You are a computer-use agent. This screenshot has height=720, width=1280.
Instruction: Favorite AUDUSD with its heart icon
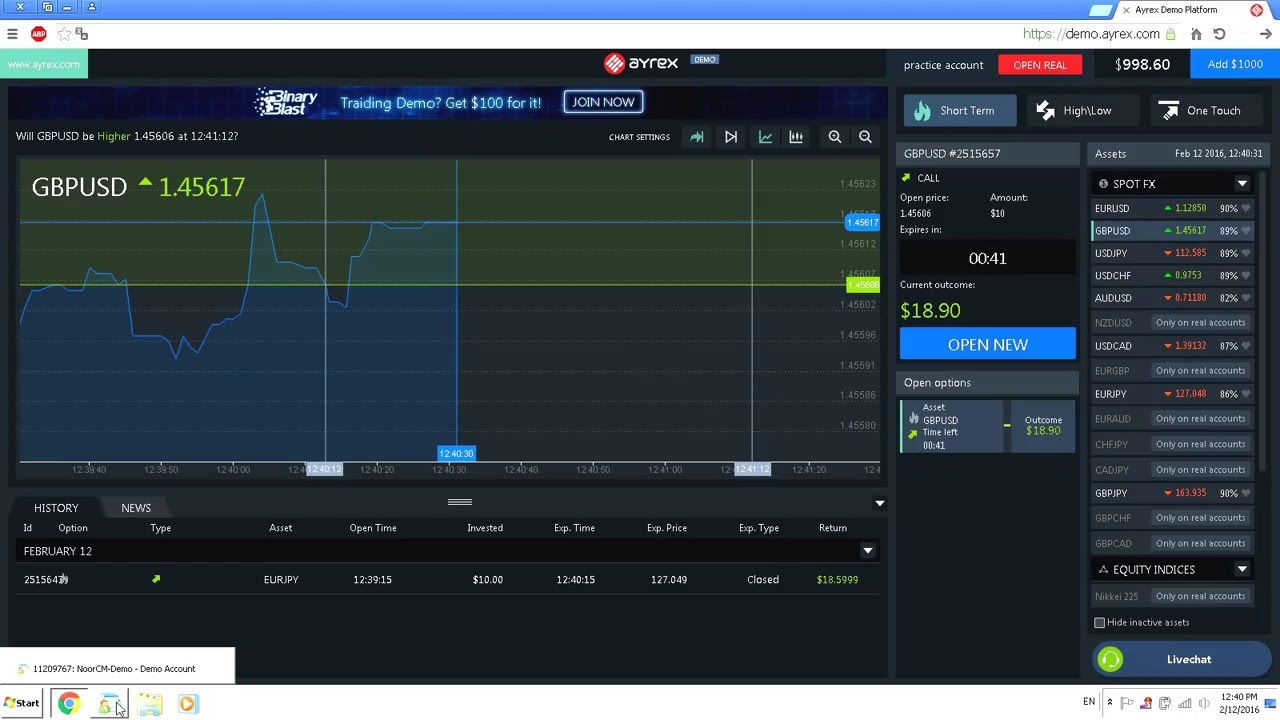coord(1245,298)
